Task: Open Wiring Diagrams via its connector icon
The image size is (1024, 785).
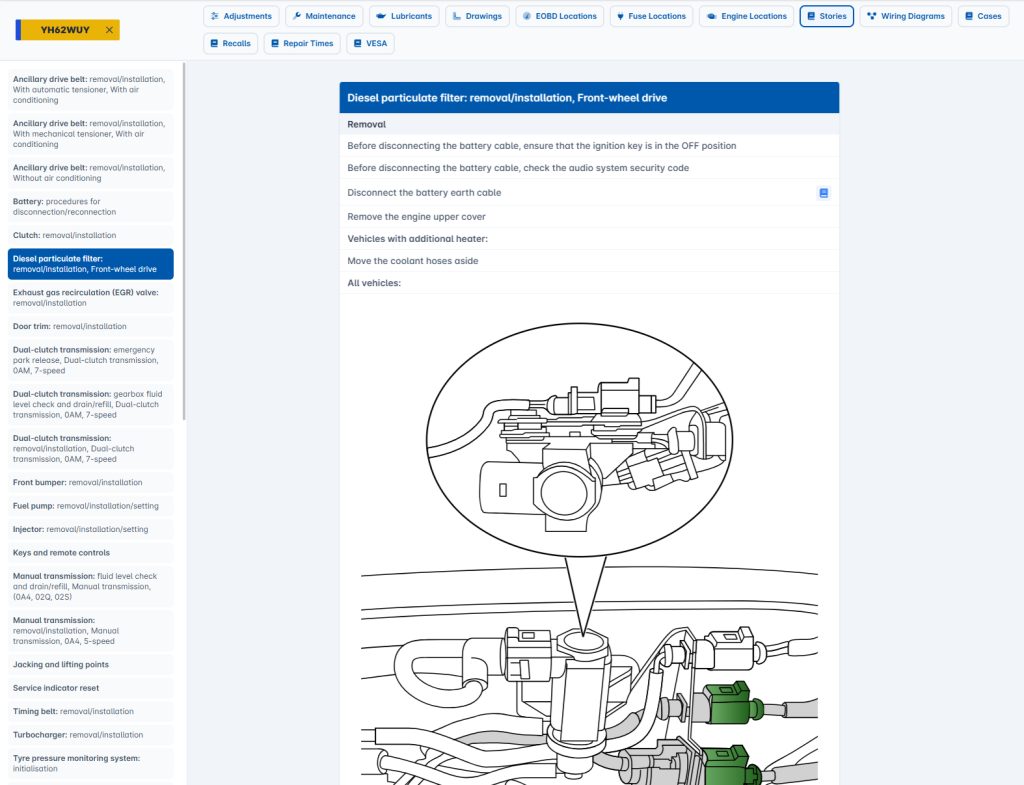Action: [x=873, y=16]
